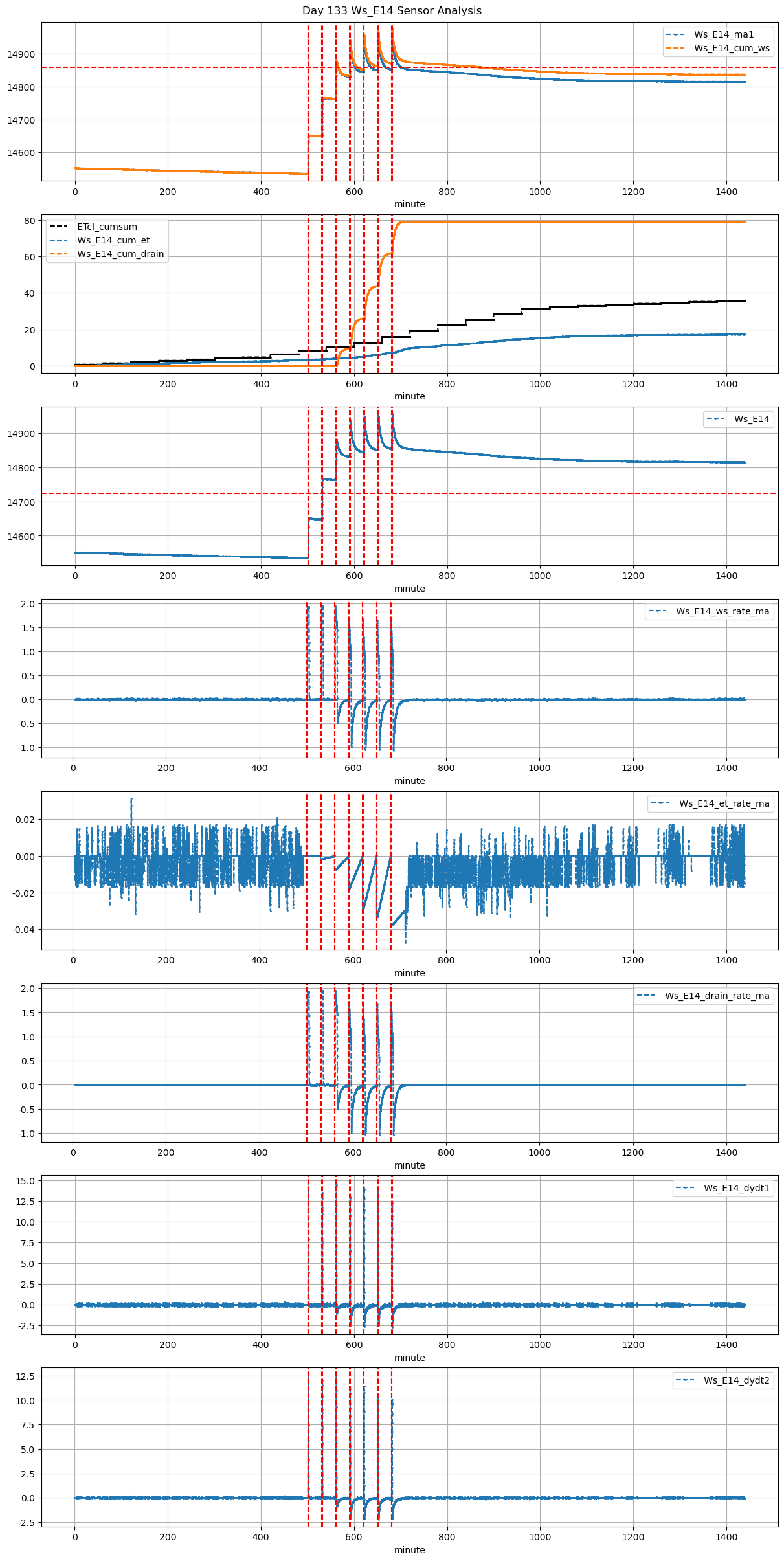Click the Ws_E14_cum_et legend label
The image size is (784, 1561).
coord(113,240)
